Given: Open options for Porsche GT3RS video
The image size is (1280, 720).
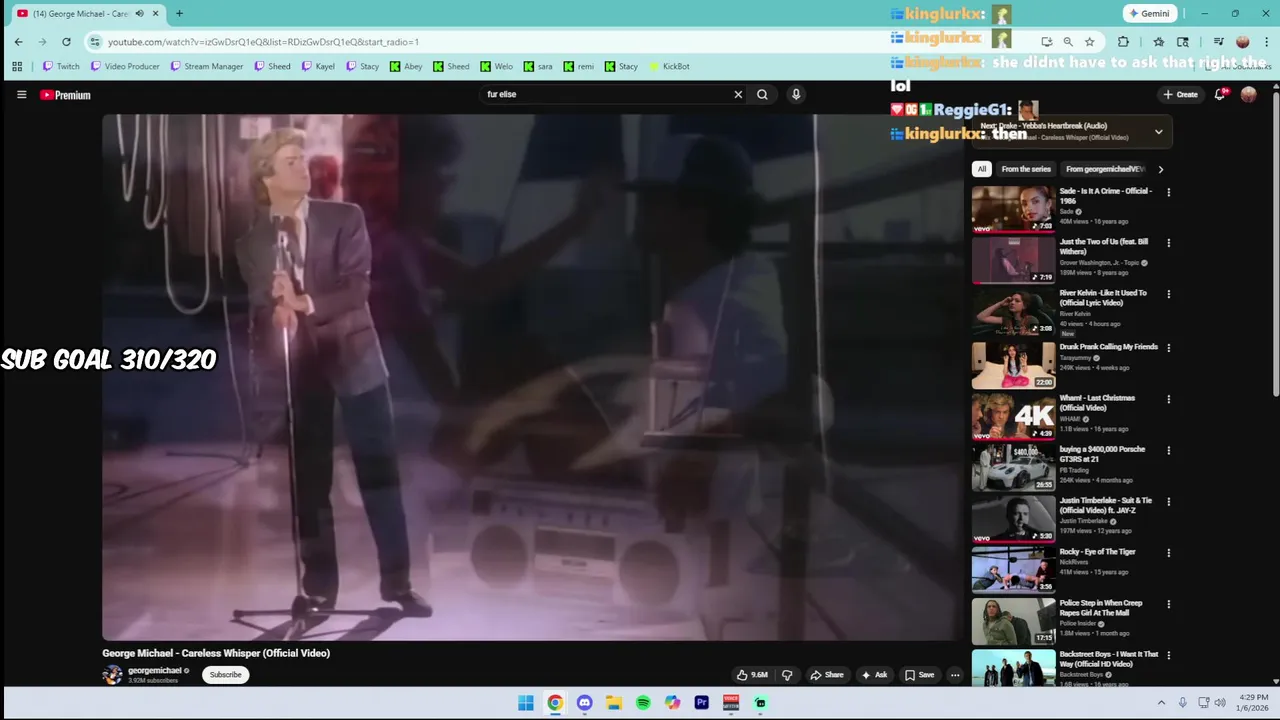Looking at the screenshot, I should [1168, 450].
